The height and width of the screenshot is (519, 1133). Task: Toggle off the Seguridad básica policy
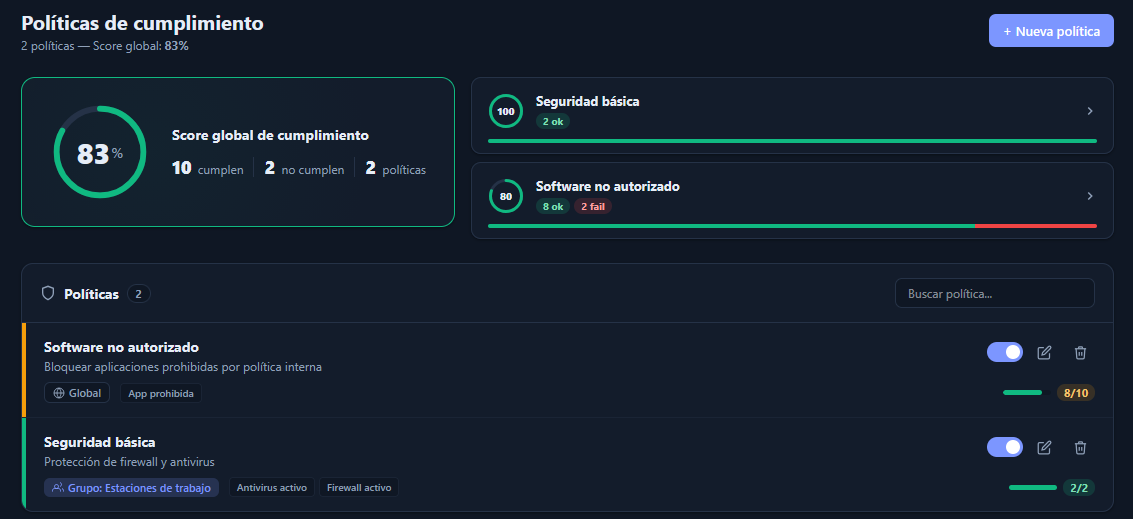coord(1004,447)
